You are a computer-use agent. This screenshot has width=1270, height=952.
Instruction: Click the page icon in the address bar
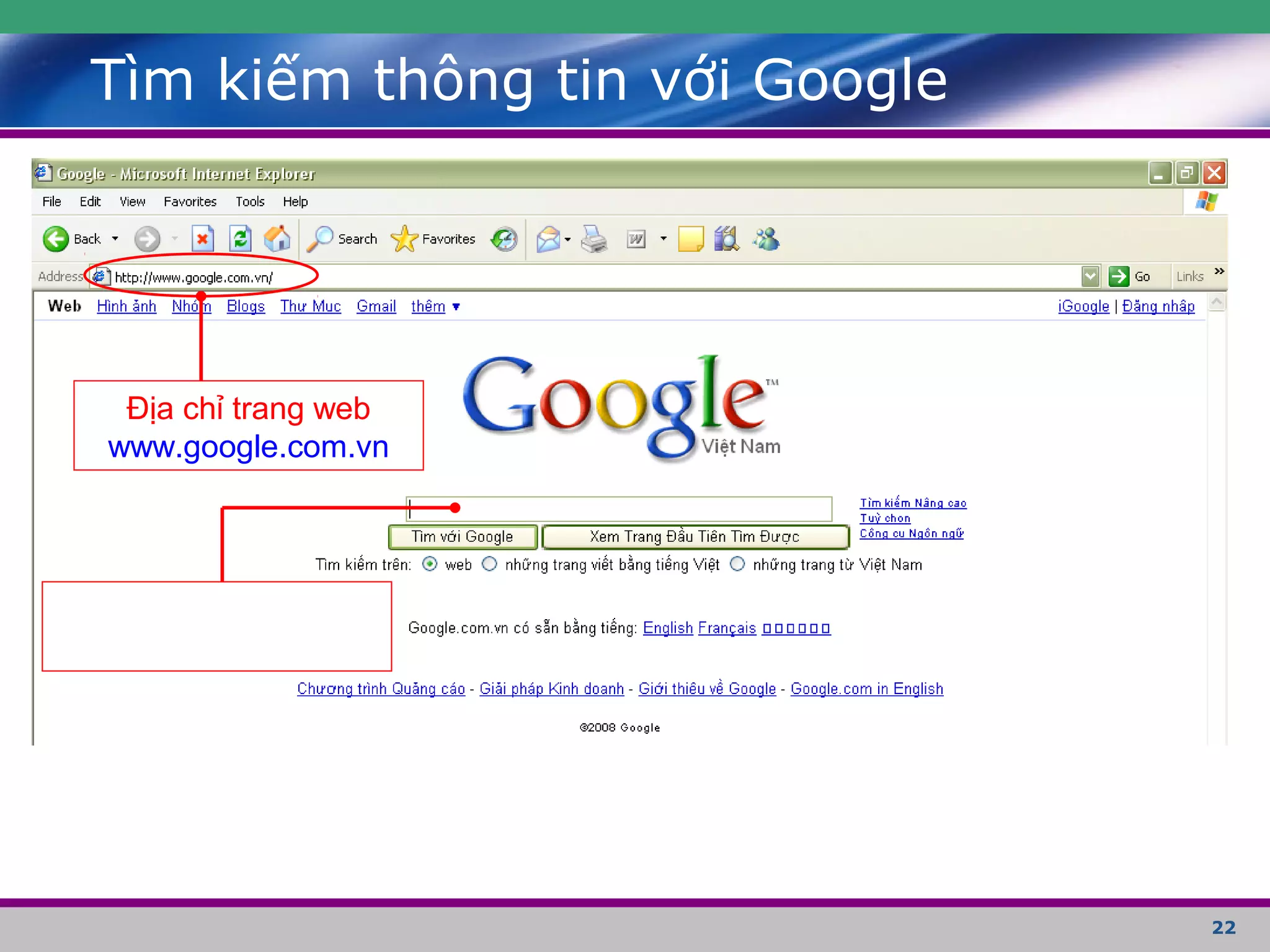coord(101,276)
